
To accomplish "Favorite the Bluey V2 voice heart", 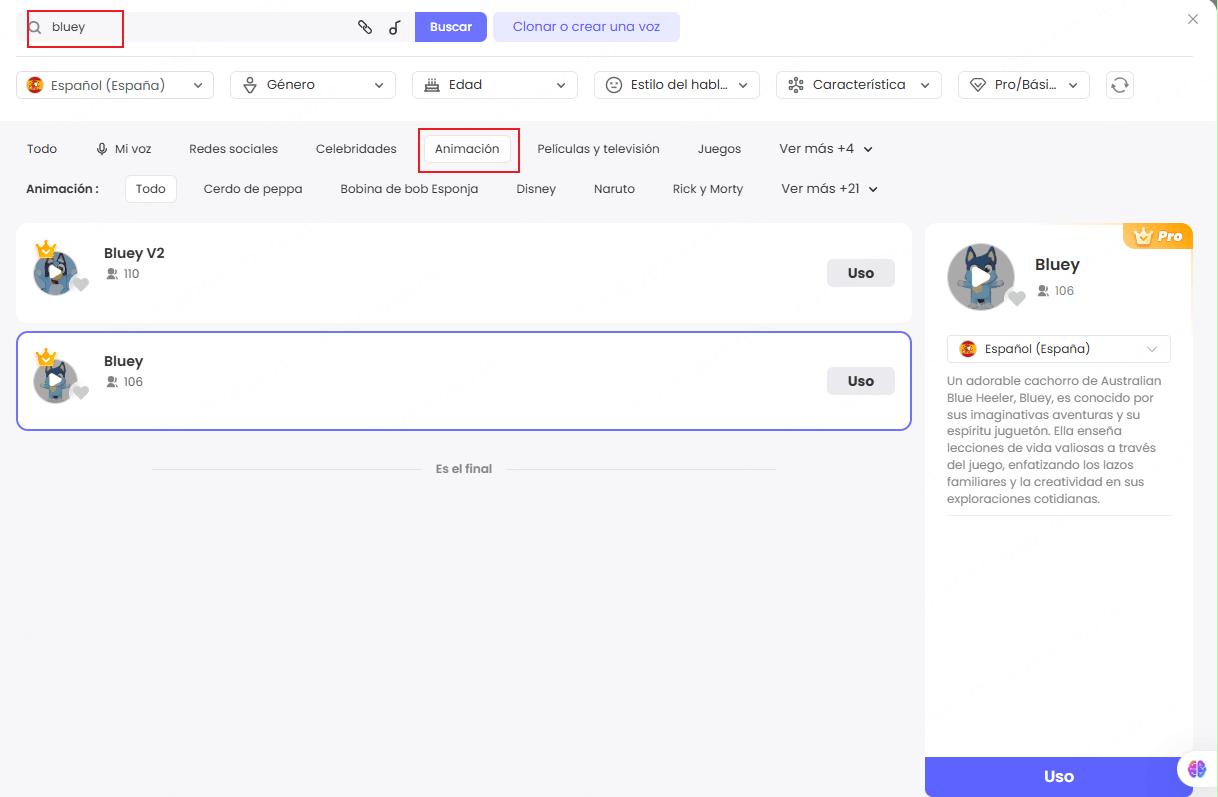I will [81, 285].
